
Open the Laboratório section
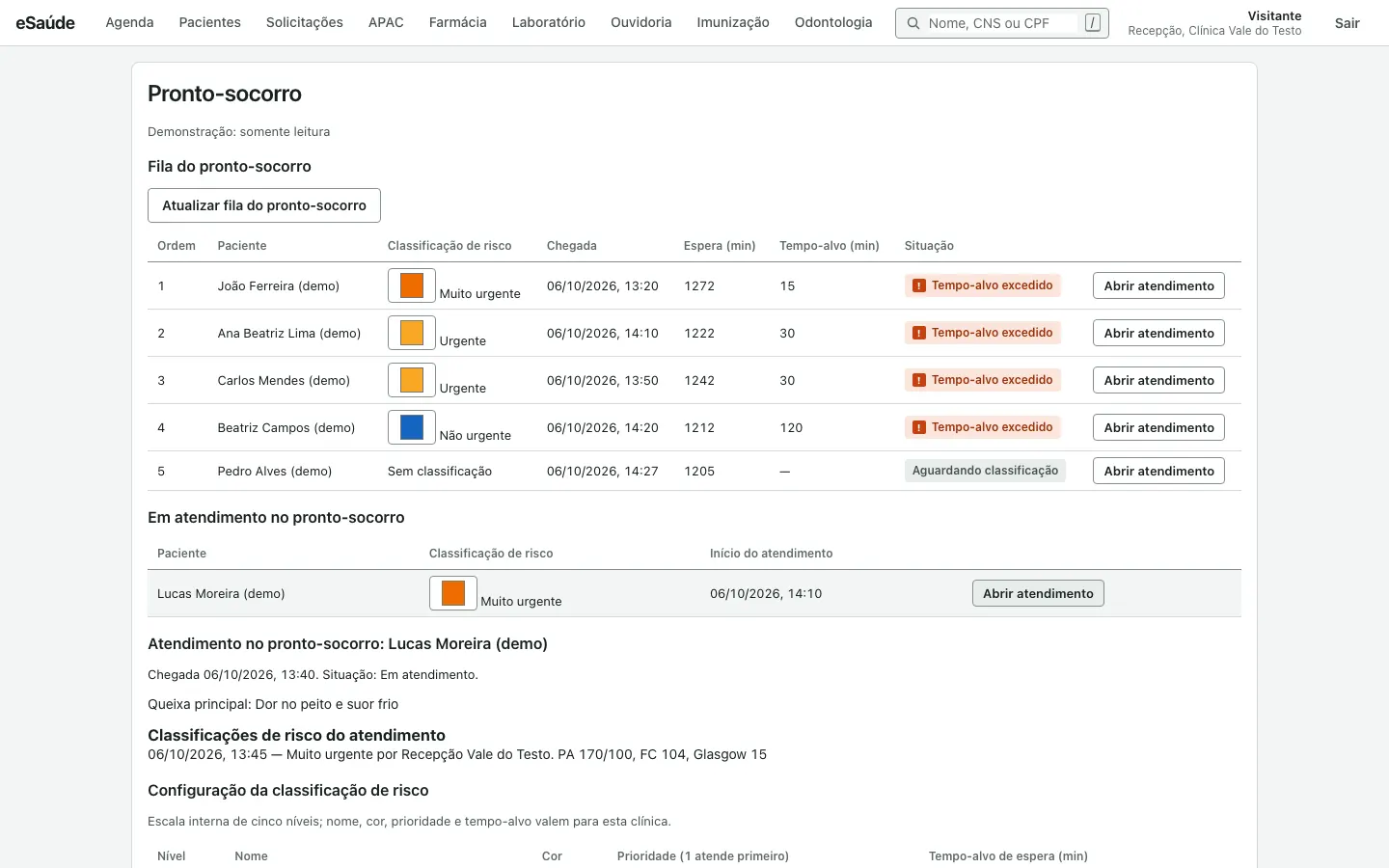click(549, 23)
